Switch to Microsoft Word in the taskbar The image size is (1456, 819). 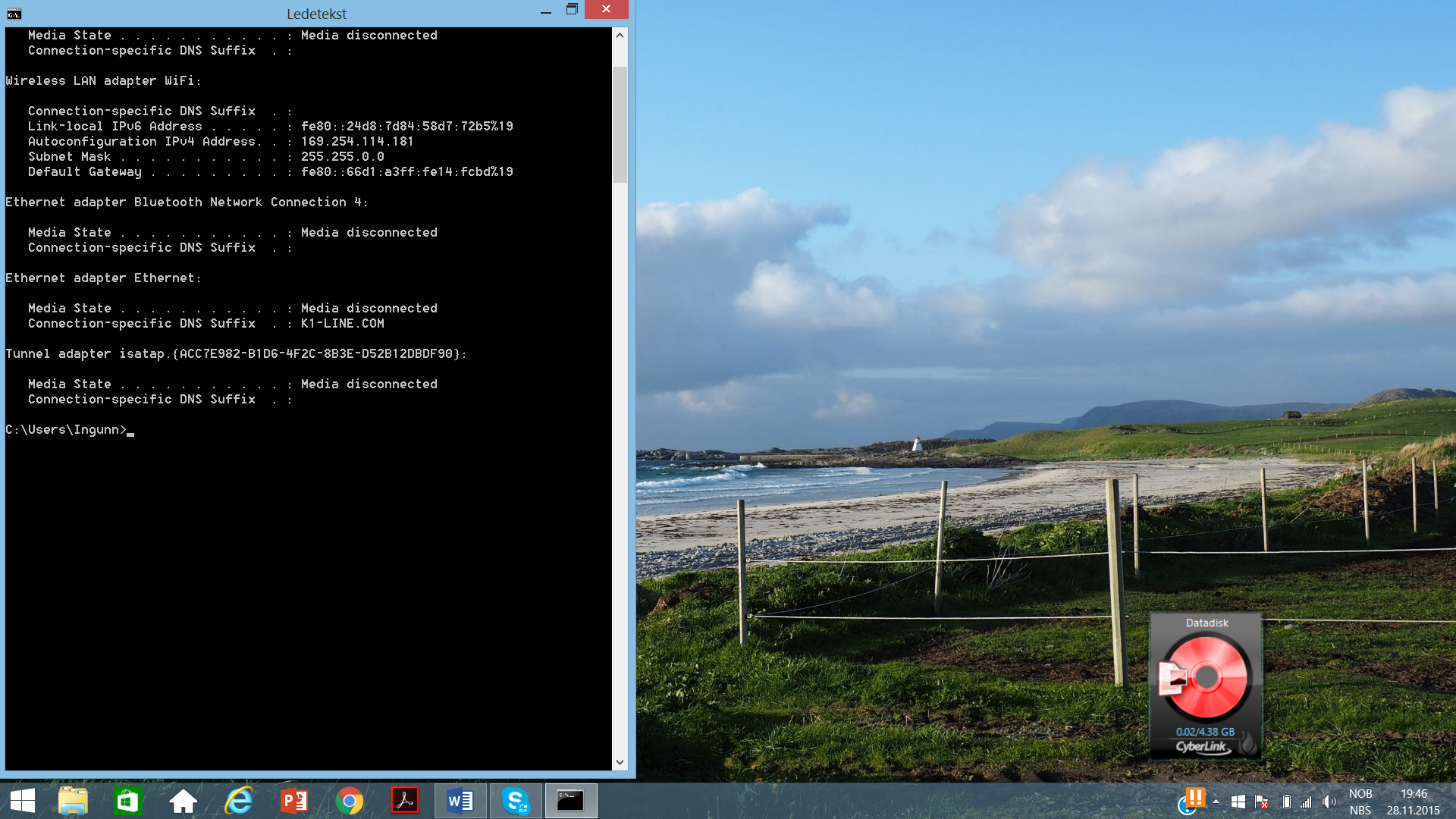460,801
